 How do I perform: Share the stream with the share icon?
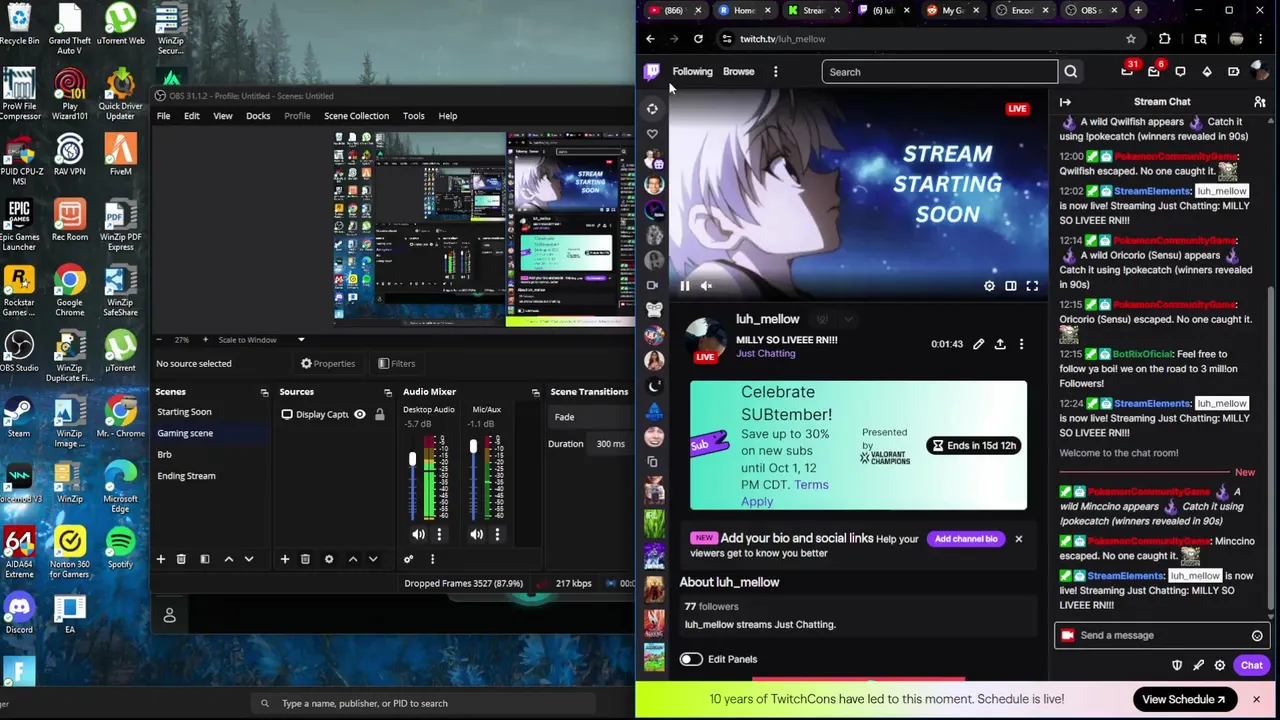pos(1000,344)
